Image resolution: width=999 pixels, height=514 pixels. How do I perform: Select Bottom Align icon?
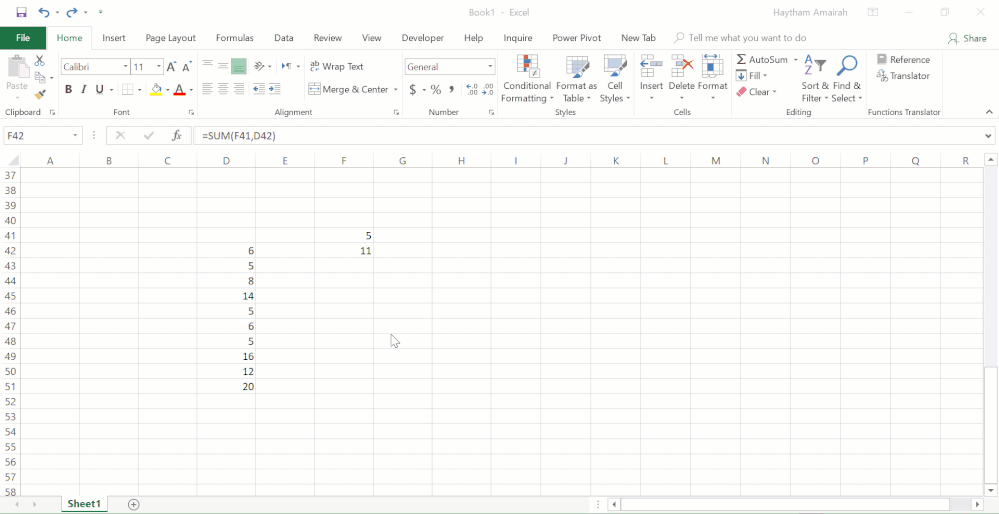(239, 66)
